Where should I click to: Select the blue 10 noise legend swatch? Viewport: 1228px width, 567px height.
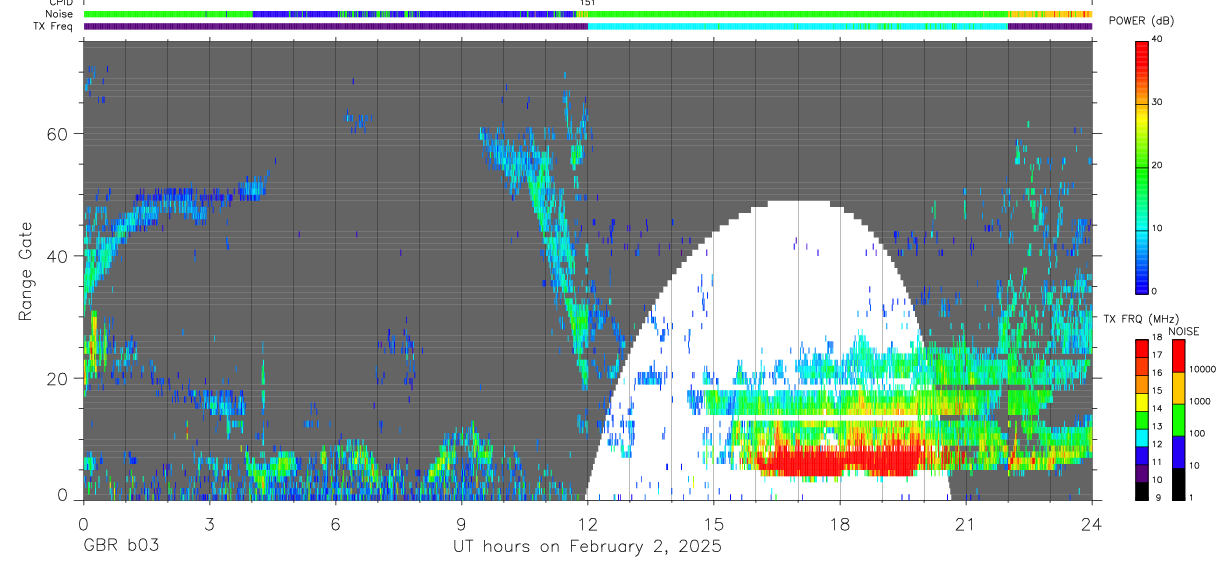click(1178, 452)
